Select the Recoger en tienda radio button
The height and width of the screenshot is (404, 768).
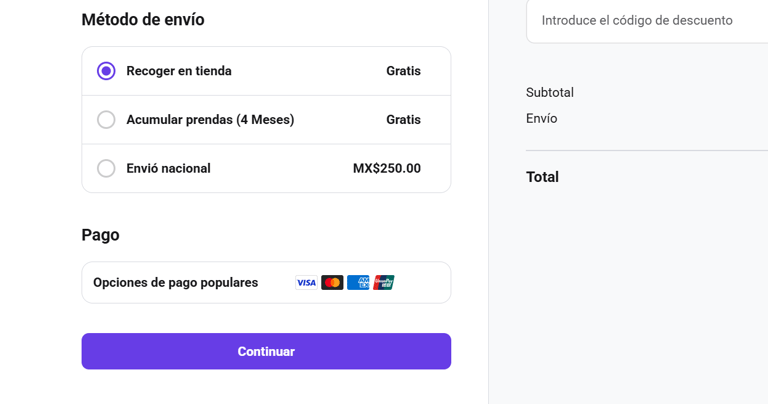point(106,71)
